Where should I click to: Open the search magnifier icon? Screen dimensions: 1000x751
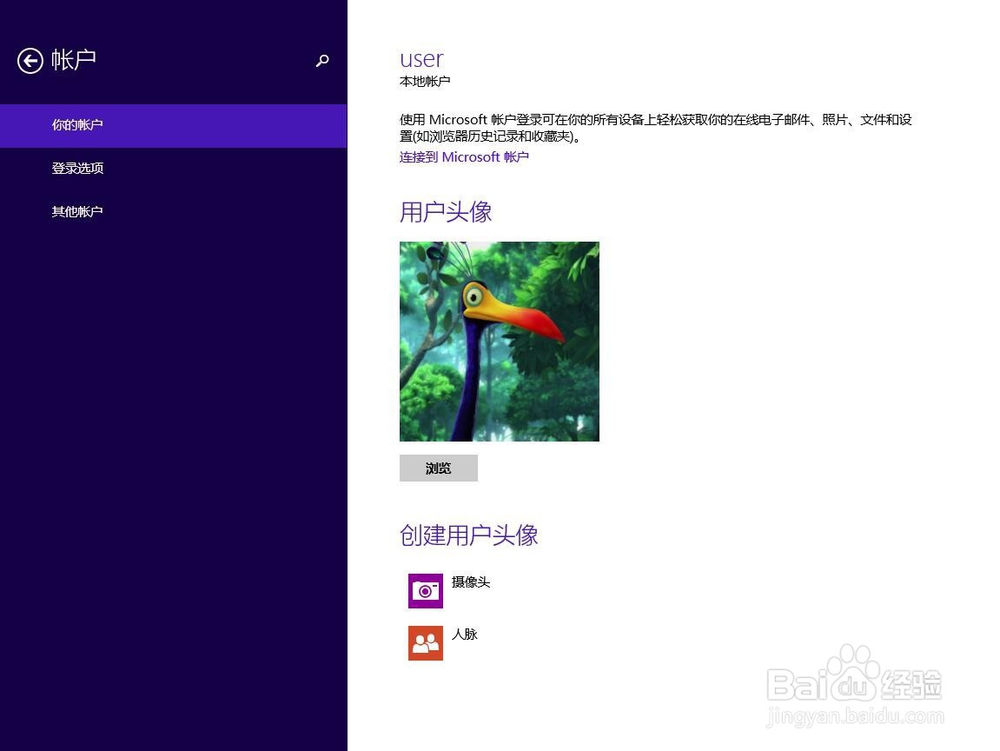322,61
